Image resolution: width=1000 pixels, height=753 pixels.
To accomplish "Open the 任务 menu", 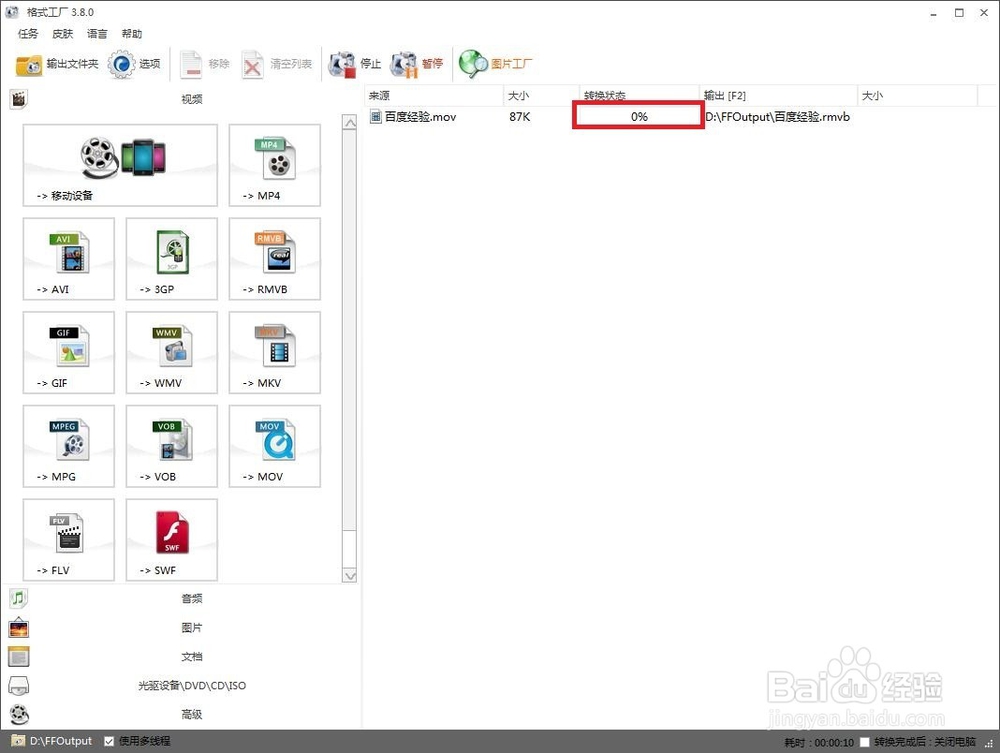I will click(27, 34).
